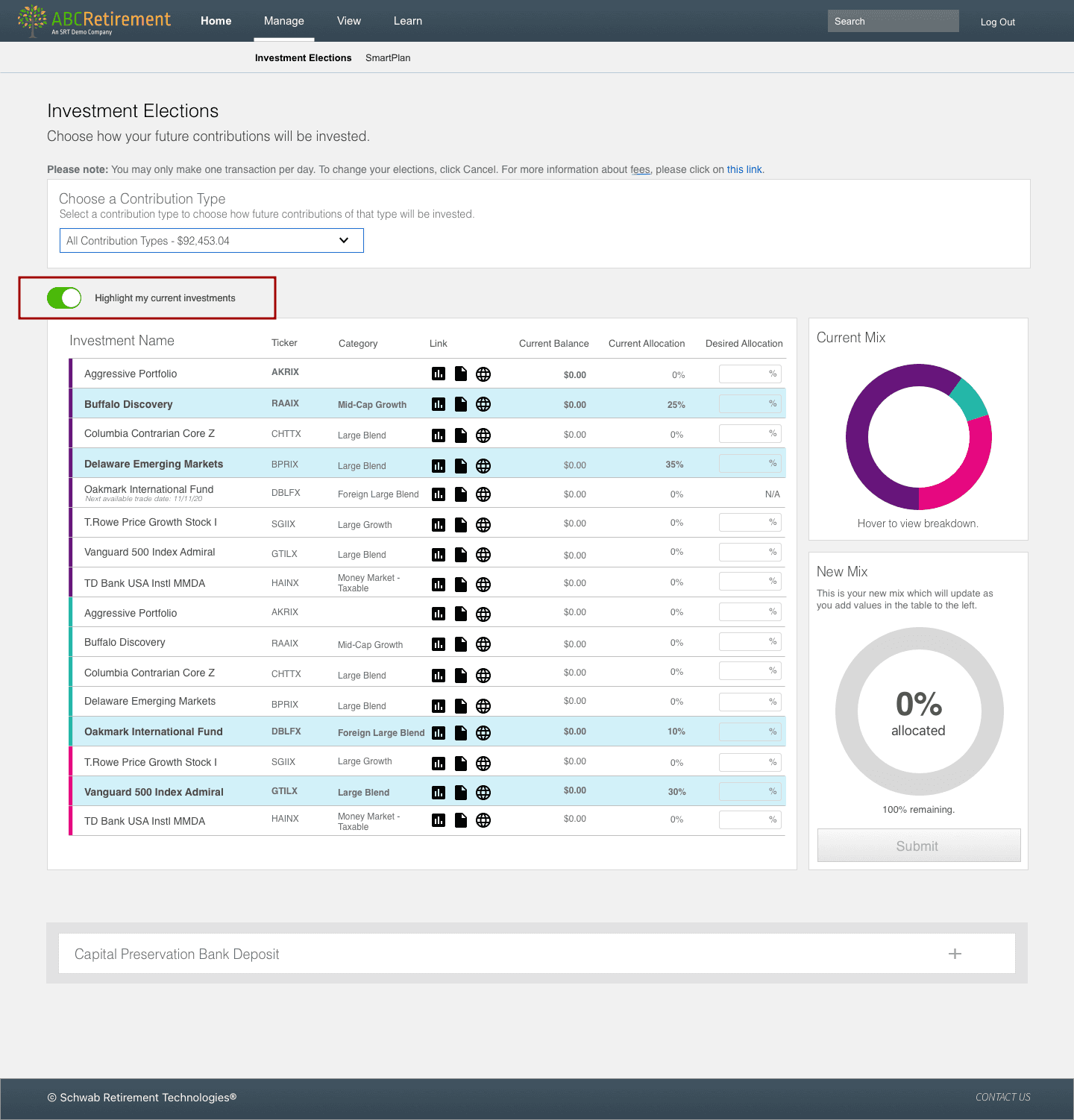
Task: Click the teal segment of Current Mix donut
Action: [x=970, y=399]
